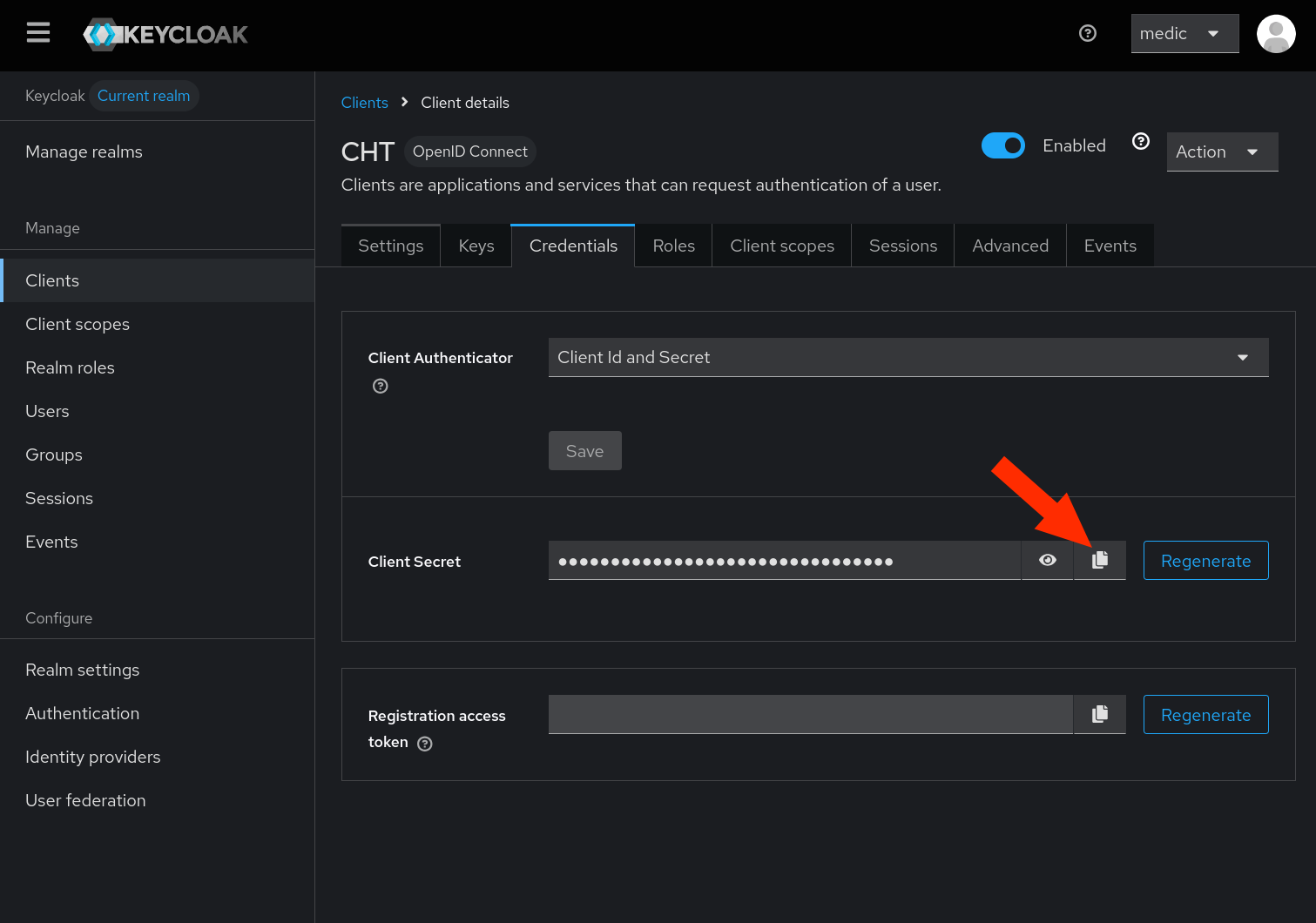This screenshot has width=1316, height=923.
Task: Open Sessions in sidebar
Action: coord(157,498)
